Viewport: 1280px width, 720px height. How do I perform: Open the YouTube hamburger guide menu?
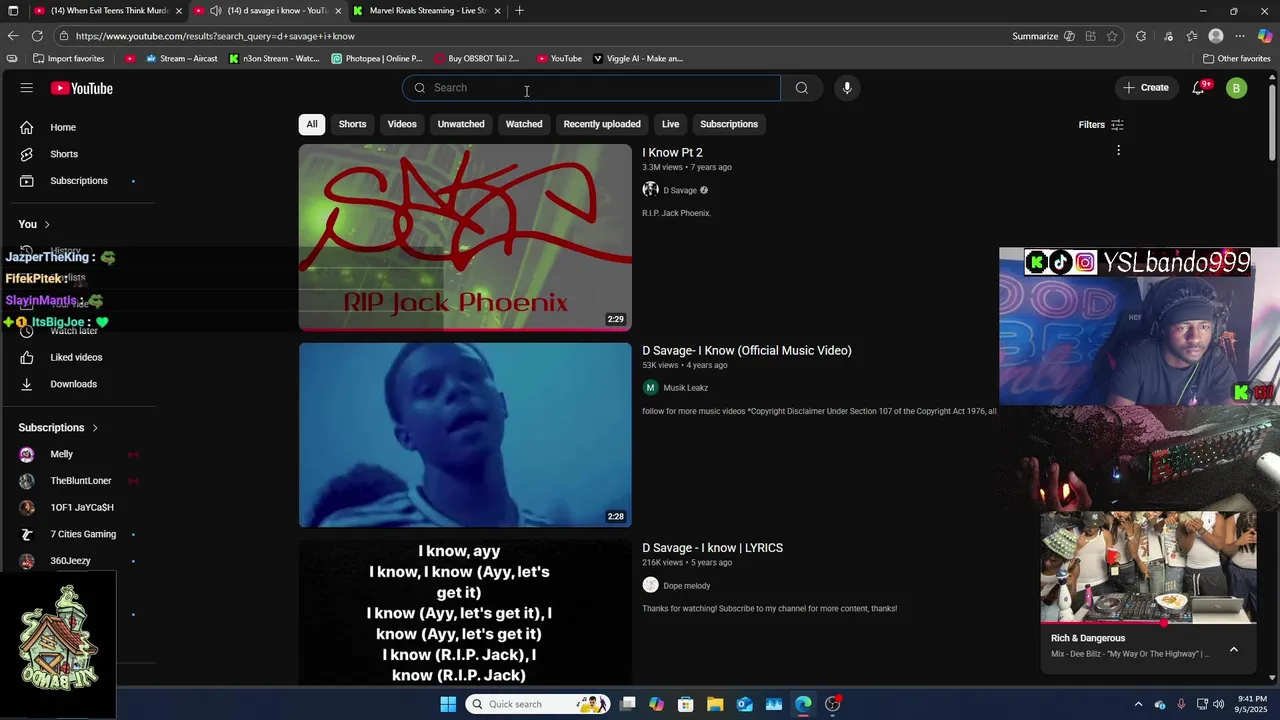[26, 88]
